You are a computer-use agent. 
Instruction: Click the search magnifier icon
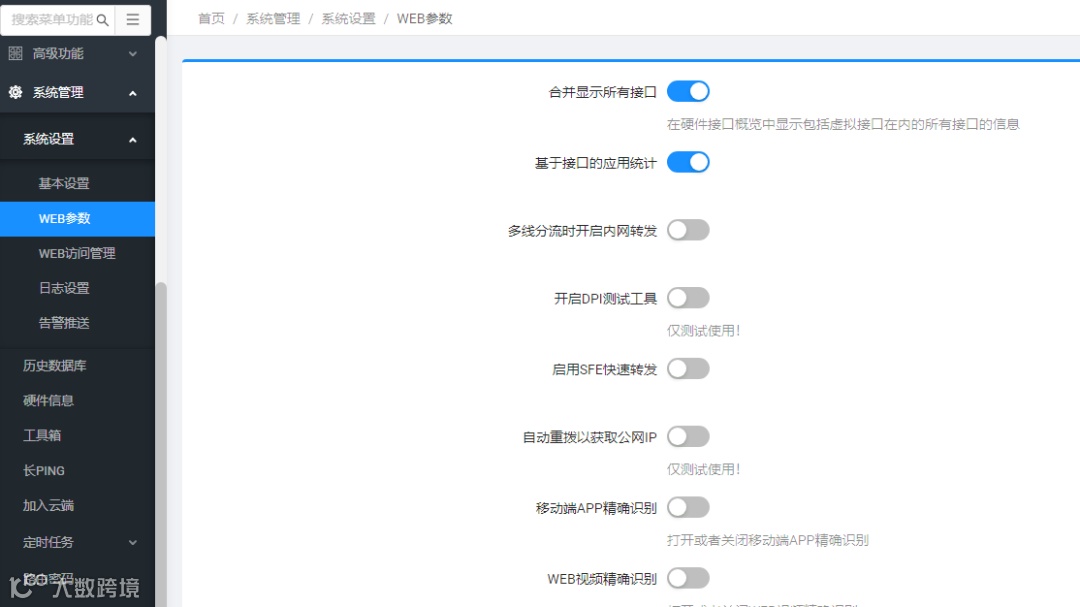click(103, 20)
